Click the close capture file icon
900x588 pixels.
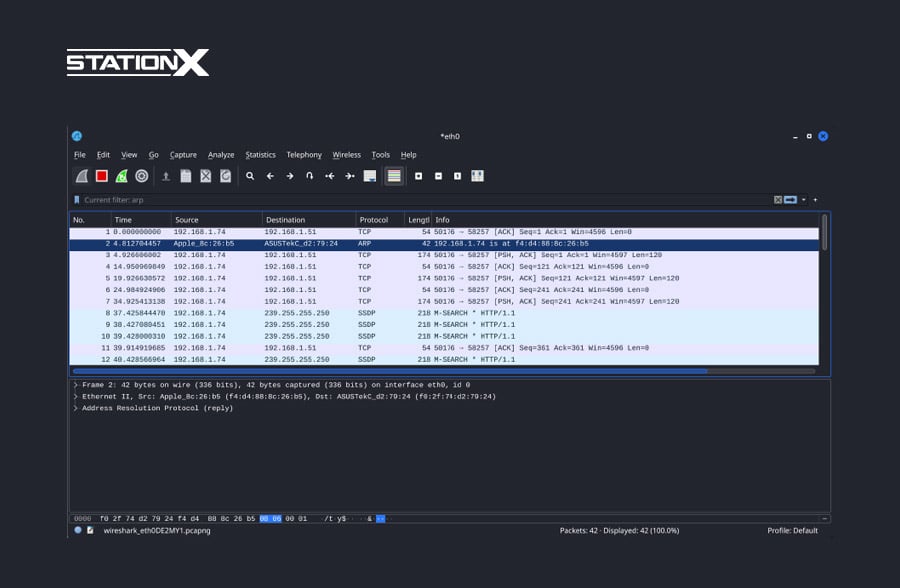[205, 176]
